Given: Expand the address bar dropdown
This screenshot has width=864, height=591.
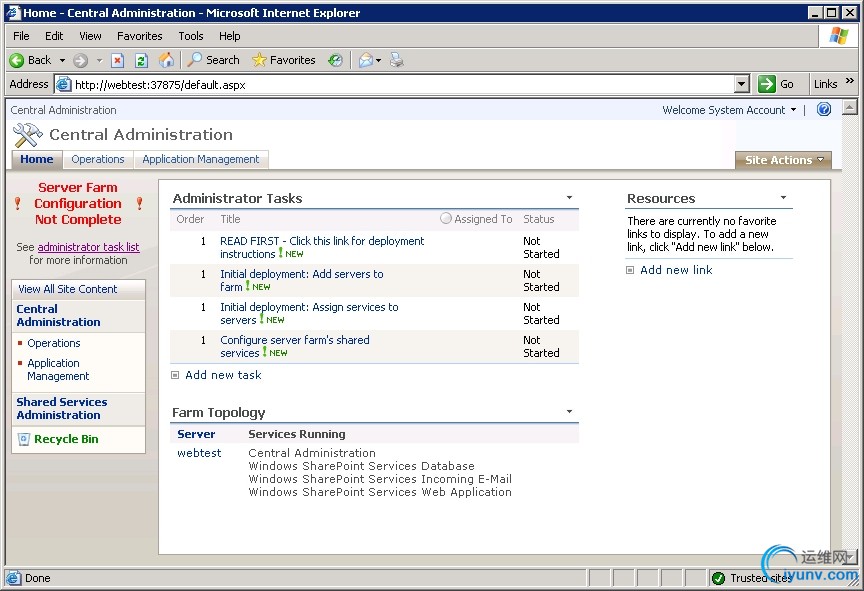Looking at the screenshot, I should pyautogui.click(x=742, y=84).
